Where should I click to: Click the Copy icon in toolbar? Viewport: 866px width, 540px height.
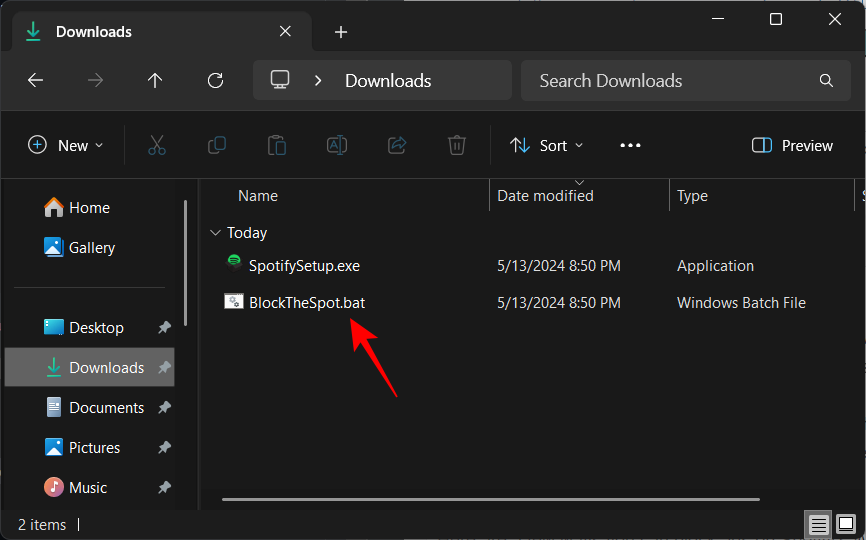point(216,146)
